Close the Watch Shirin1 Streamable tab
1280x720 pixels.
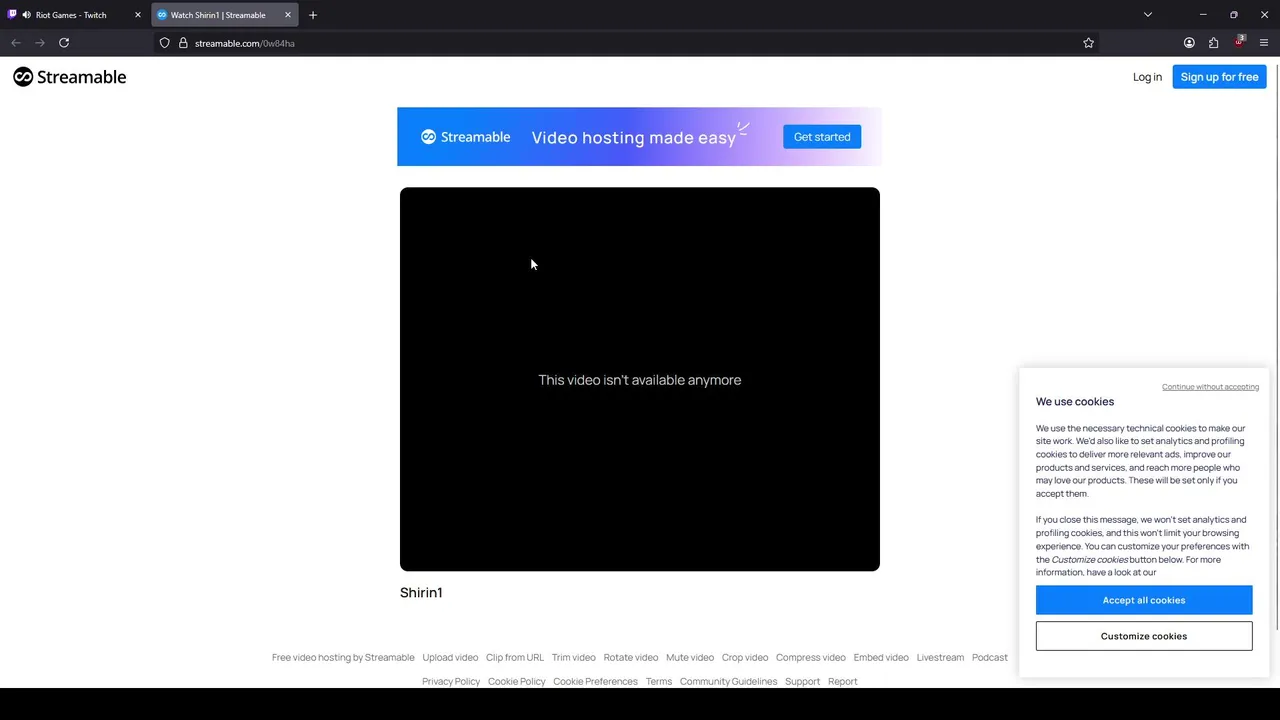pos(288,15)
